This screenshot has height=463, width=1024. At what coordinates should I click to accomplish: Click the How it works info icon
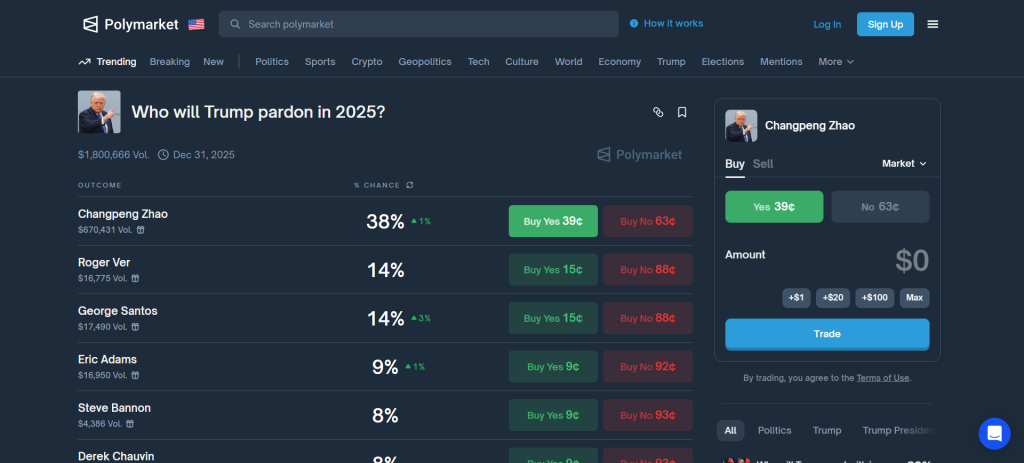point(633,24)
